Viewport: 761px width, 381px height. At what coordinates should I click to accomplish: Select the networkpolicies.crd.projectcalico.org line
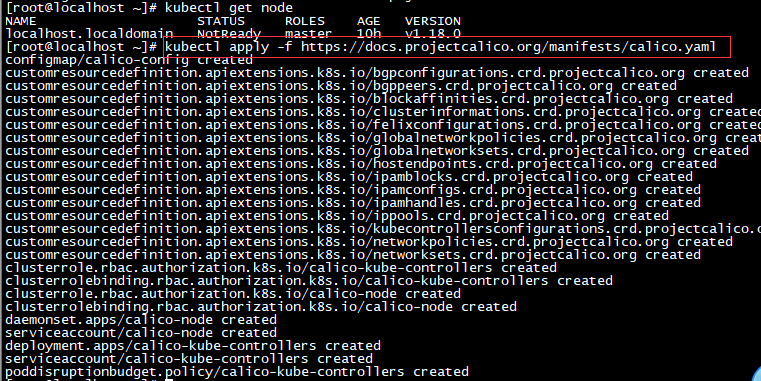[x=369, y=242]
